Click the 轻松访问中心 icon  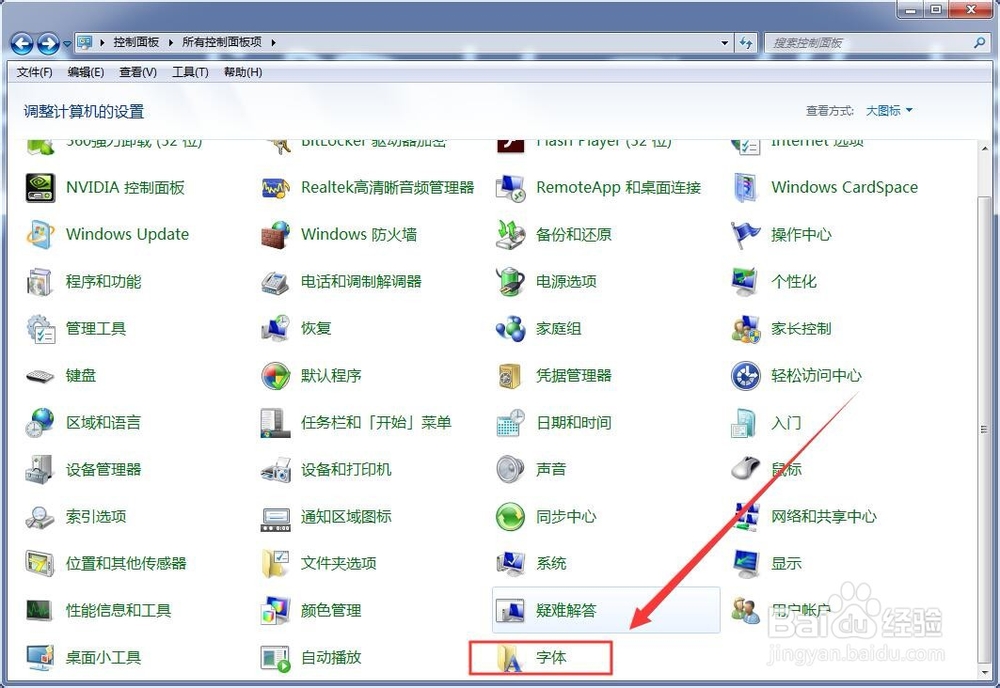click(x=746, y=376)
